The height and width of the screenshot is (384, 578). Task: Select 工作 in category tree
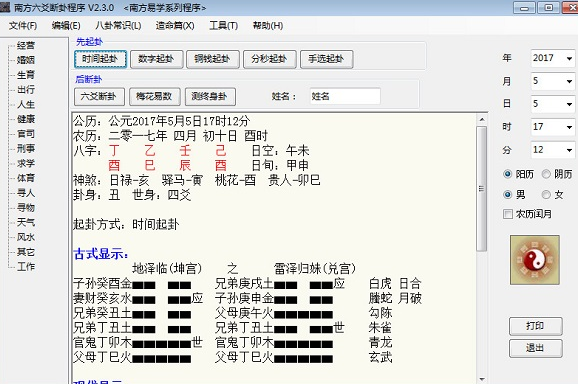click(26, 266)
